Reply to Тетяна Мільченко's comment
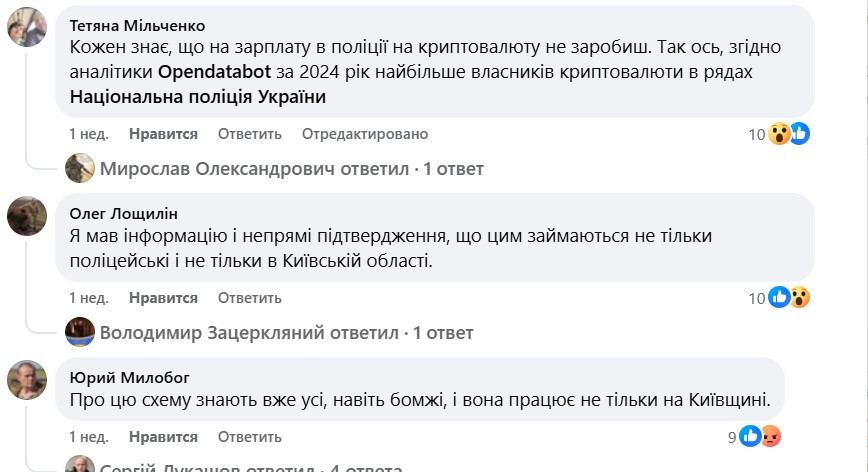Screen dimensions: 868x472 tap(249, 134)
